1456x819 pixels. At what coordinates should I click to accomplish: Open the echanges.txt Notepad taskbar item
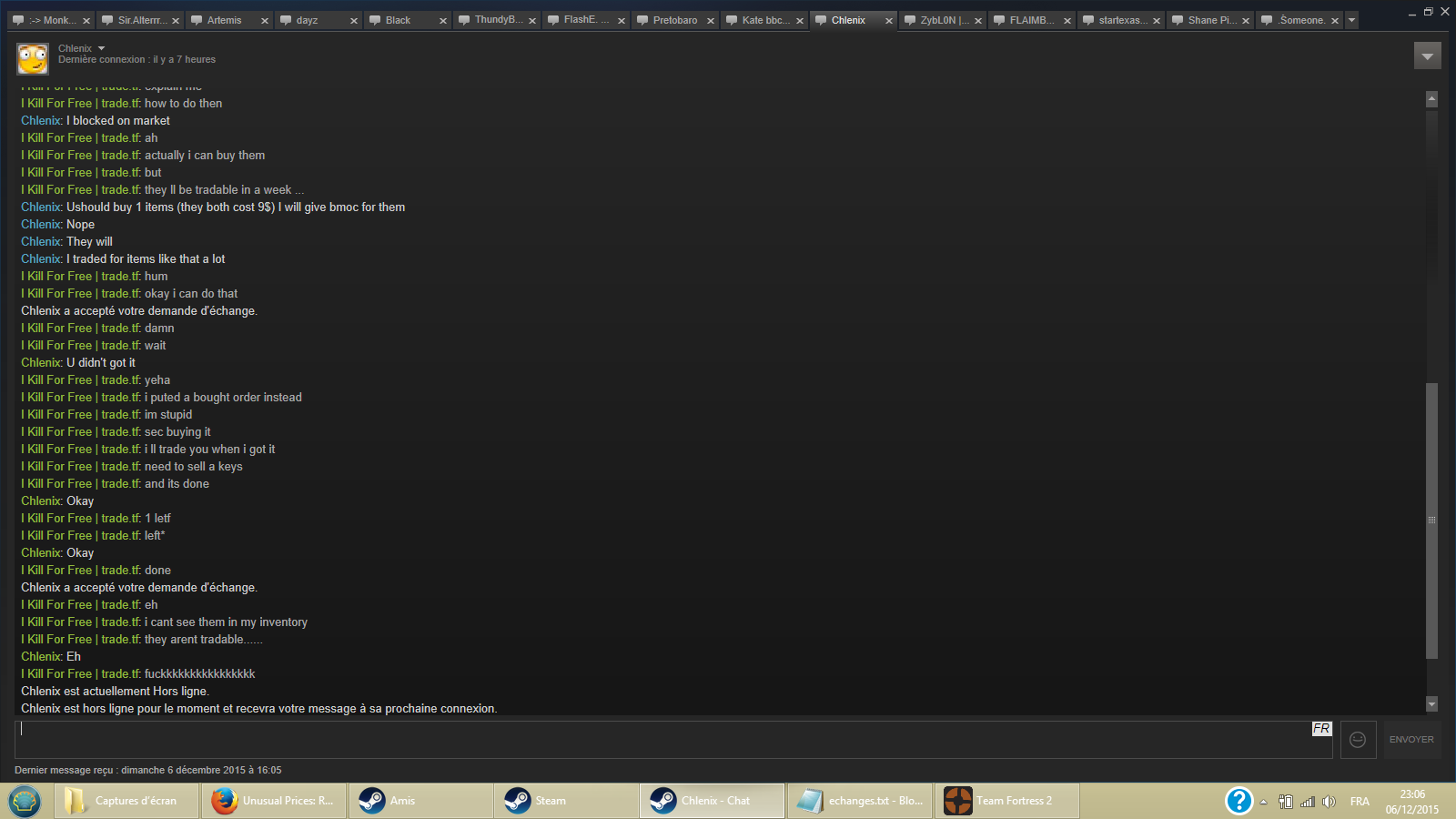tap(861, 801)
